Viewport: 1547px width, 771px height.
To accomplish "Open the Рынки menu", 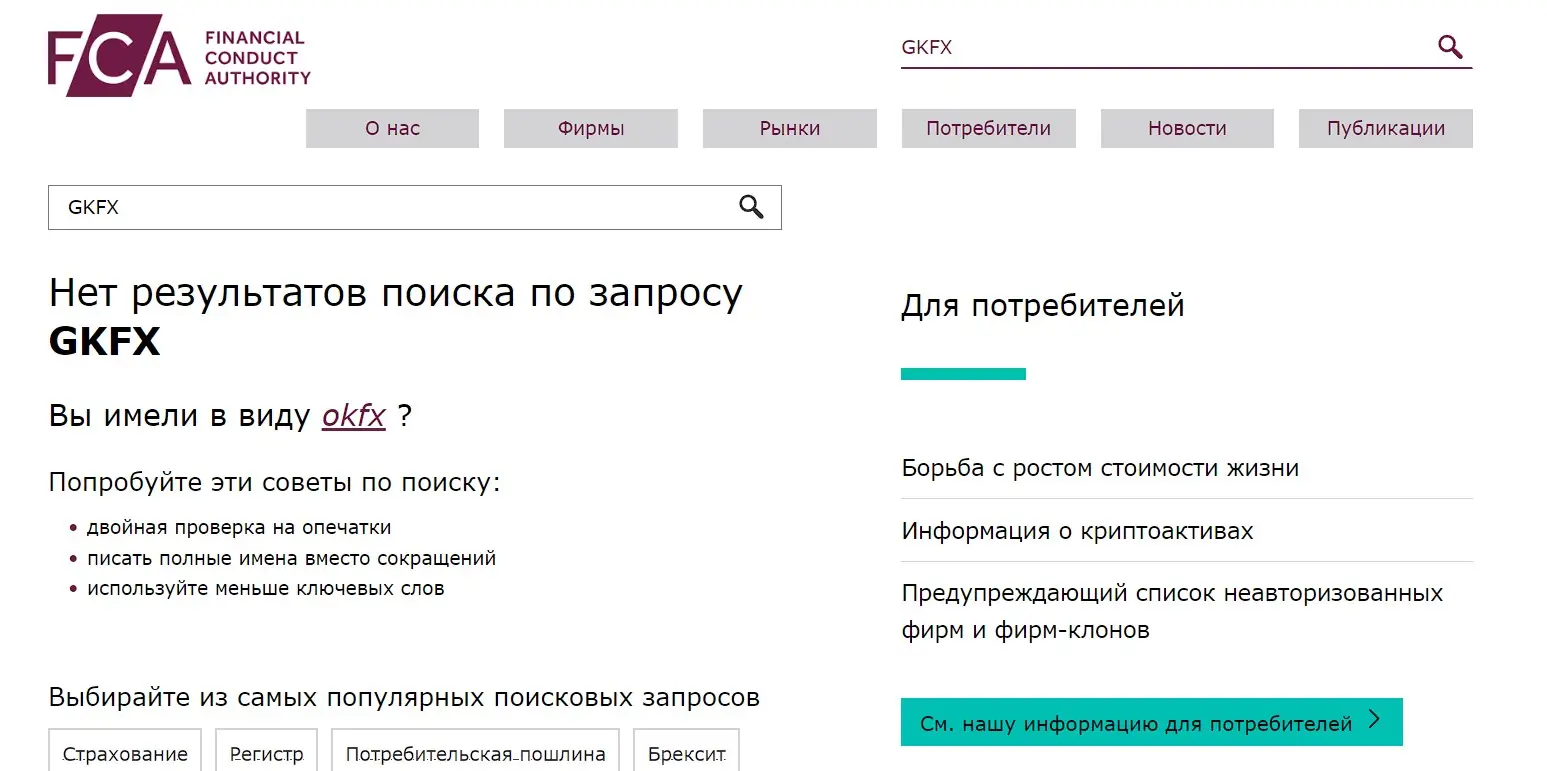I will (x=790, y=128).
